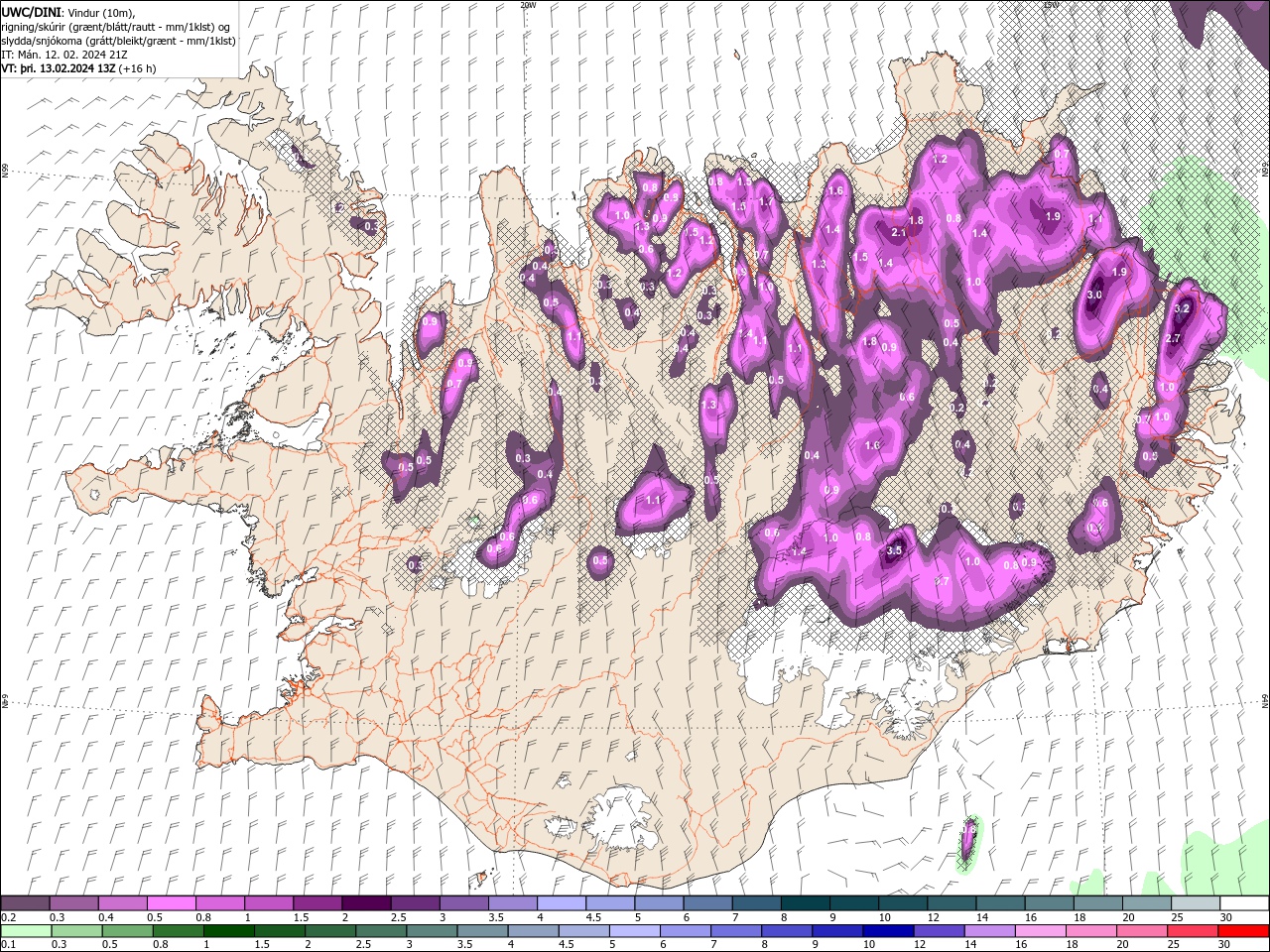The height and width of the screenshot is (952, 1270).
Task: Click the "0.2" label under the top legend
Action: (x=9, y=917)
